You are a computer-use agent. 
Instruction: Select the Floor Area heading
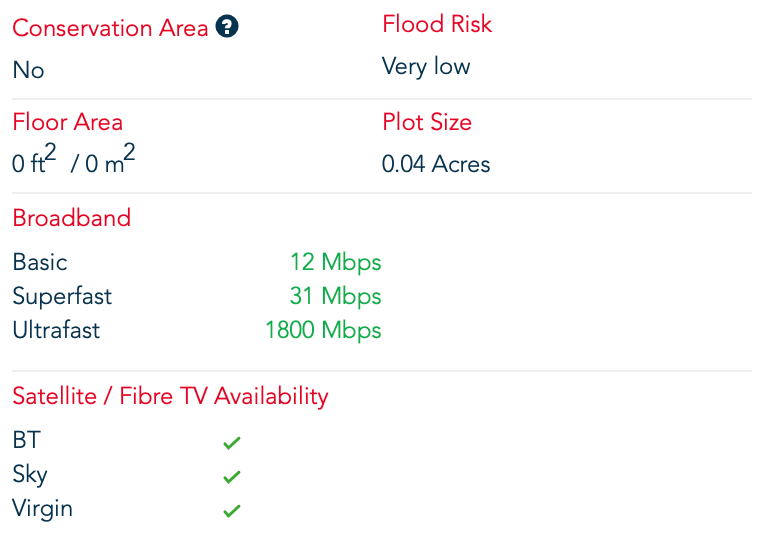tap(67, 122)
